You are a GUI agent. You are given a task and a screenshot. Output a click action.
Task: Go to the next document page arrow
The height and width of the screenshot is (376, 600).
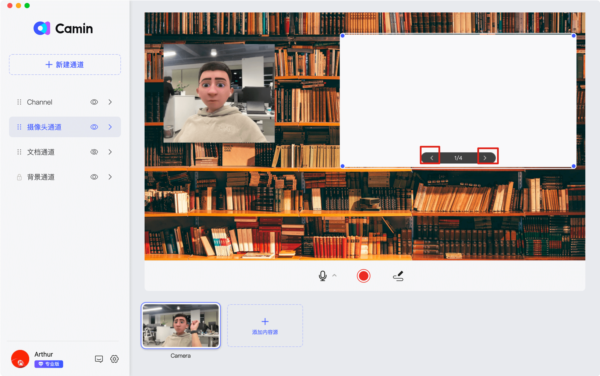[x=485, y=158]
